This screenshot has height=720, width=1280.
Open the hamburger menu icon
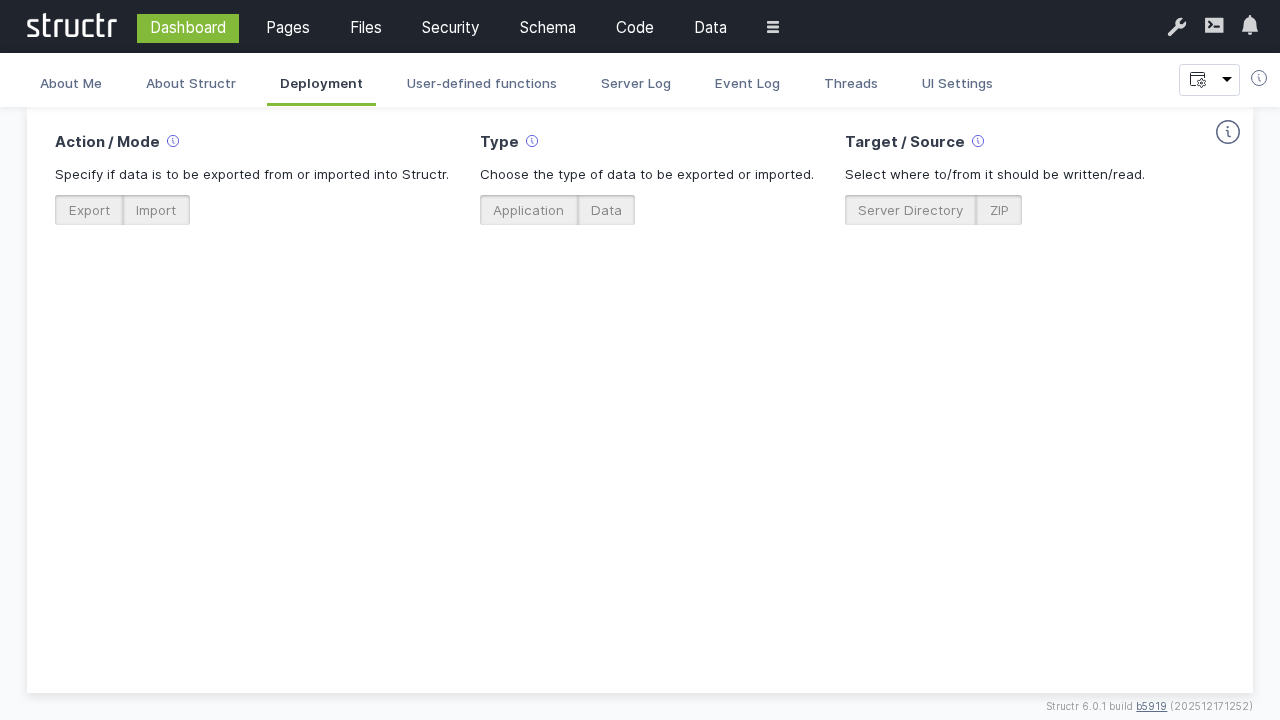pos(772,27)
